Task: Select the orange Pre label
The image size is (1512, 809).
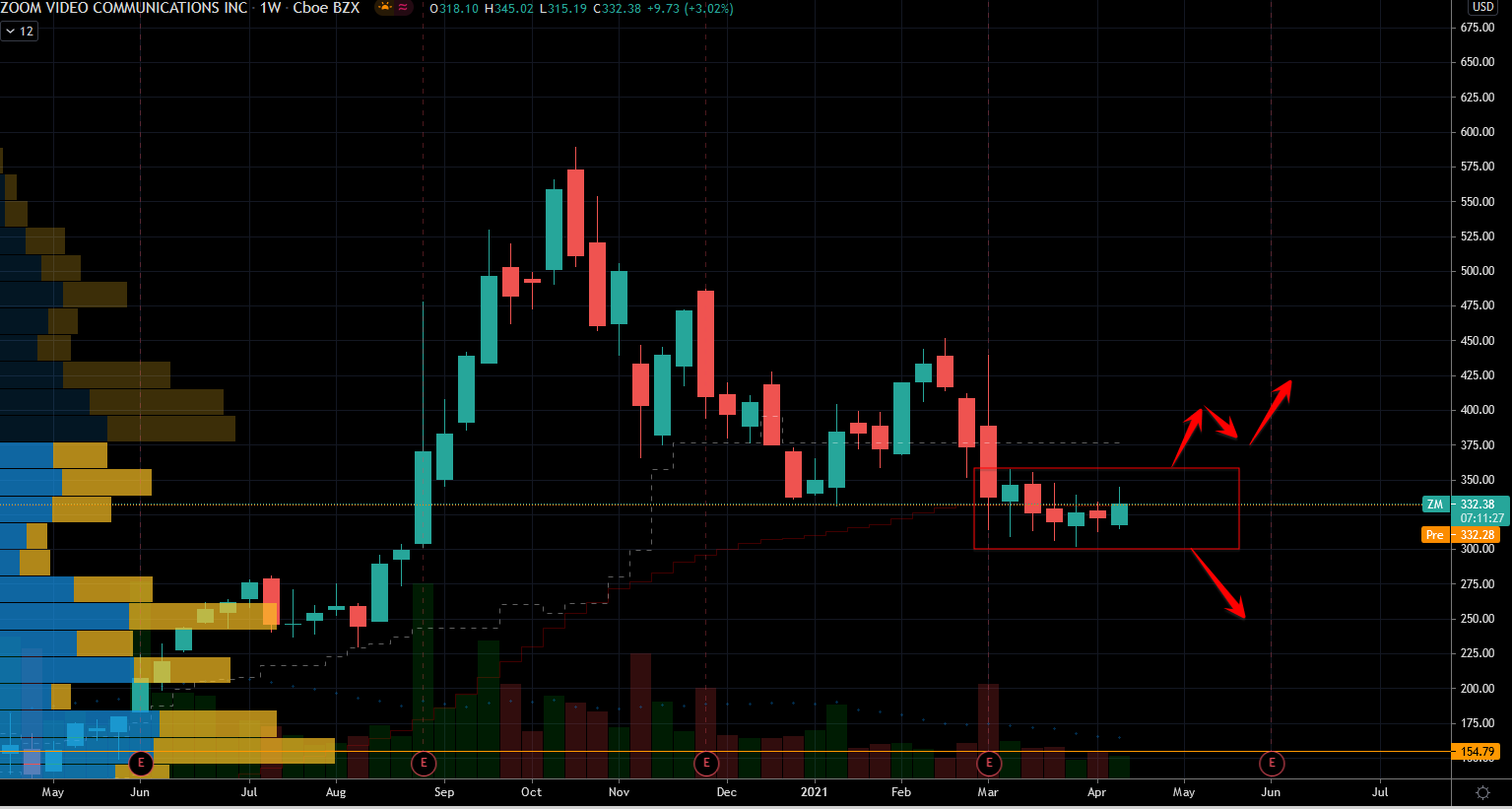Action: click(1435, 535)
